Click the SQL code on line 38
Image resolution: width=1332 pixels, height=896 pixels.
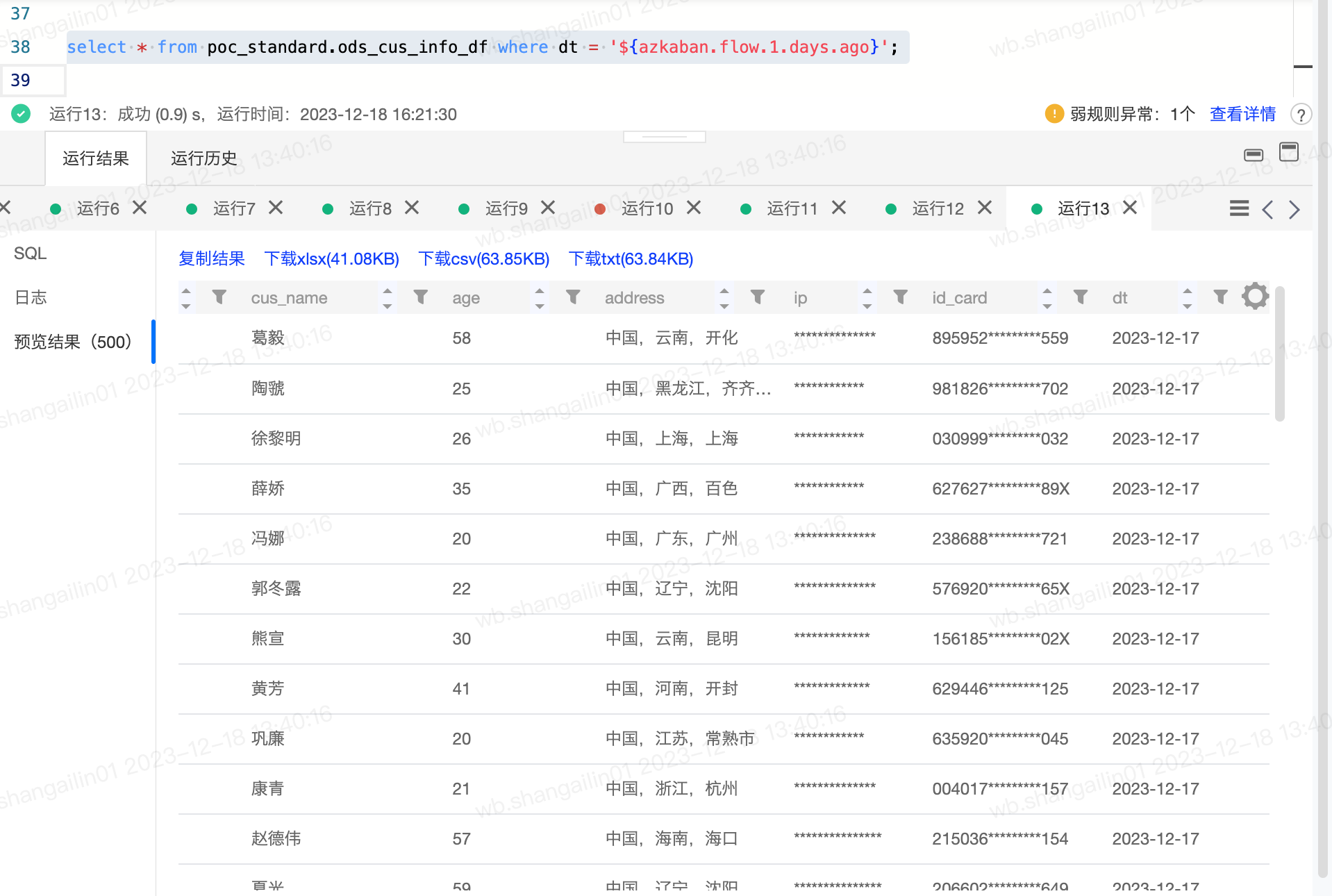[482, 47]
